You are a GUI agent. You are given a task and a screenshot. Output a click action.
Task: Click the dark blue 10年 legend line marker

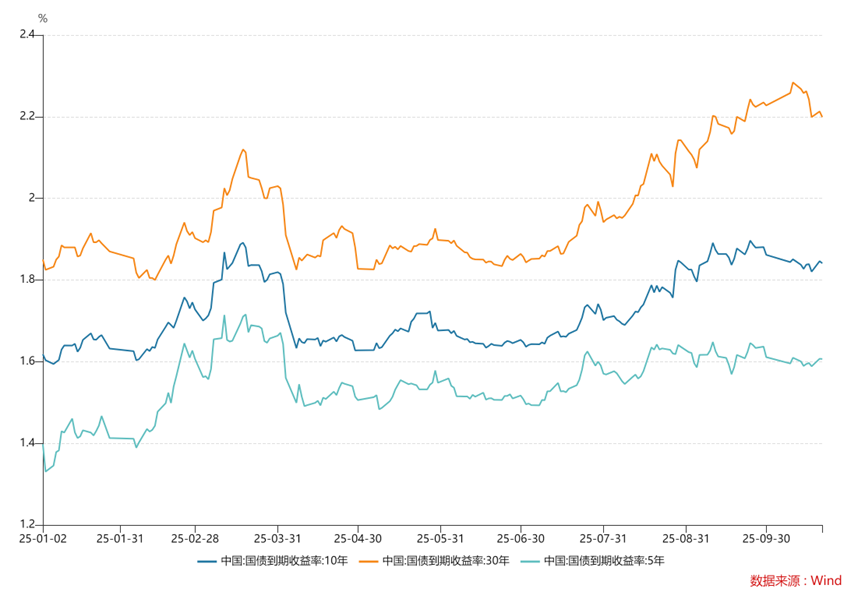pyautogui.click(x=207, y=561)
